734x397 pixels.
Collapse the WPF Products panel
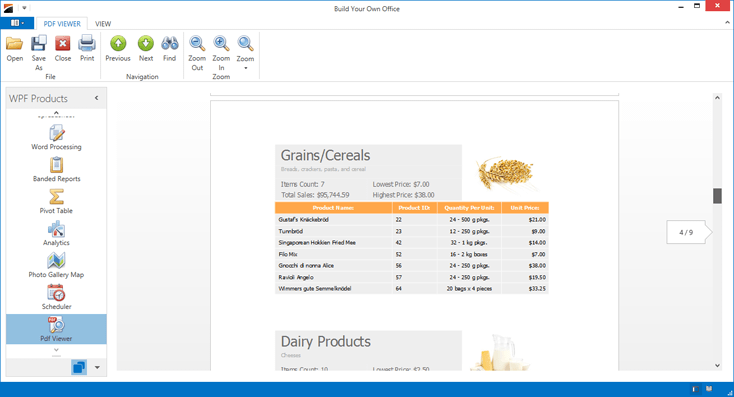tap(96, 98)
